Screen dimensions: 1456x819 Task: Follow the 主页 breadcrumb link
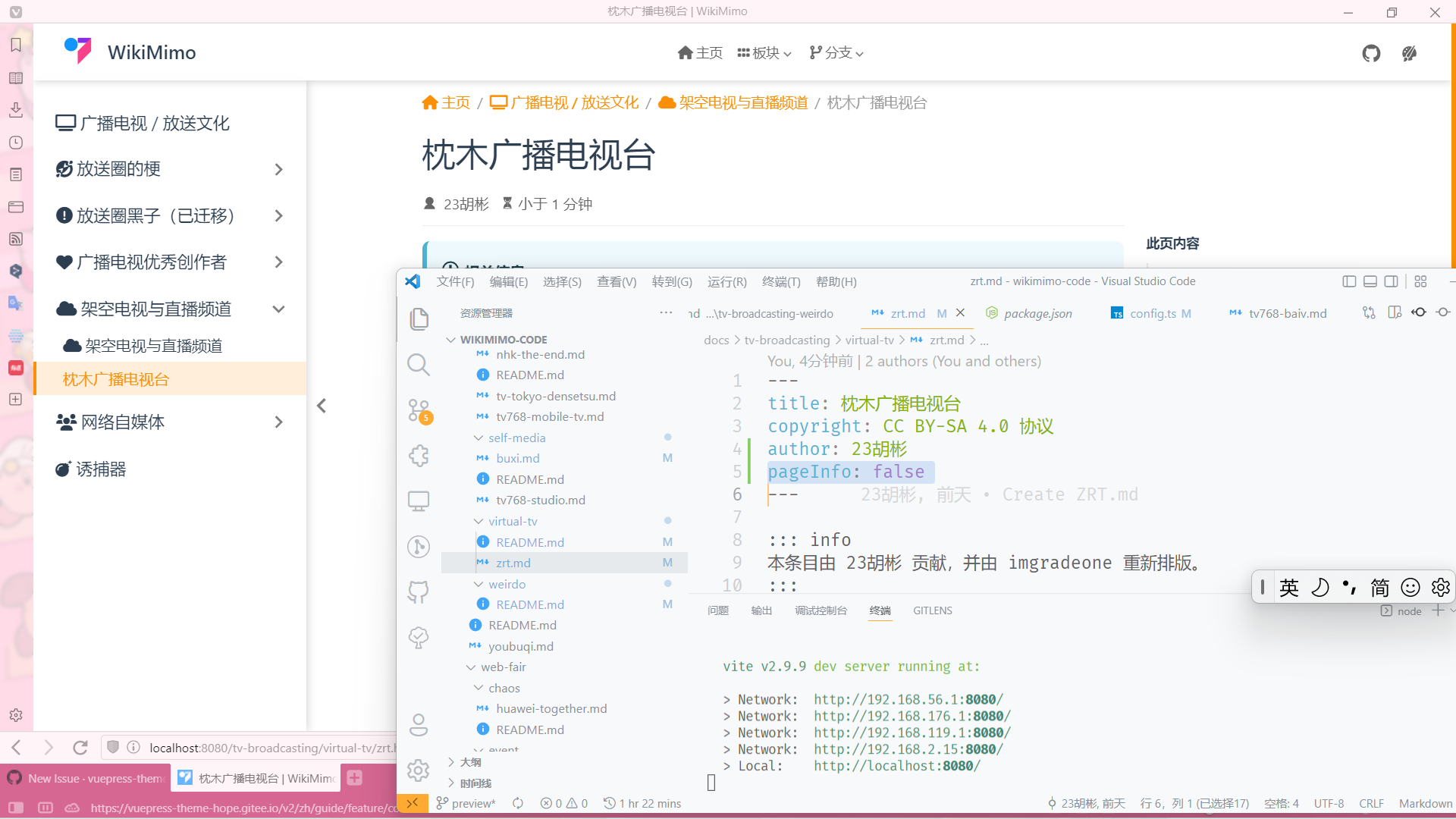click(x=456, y=102)
